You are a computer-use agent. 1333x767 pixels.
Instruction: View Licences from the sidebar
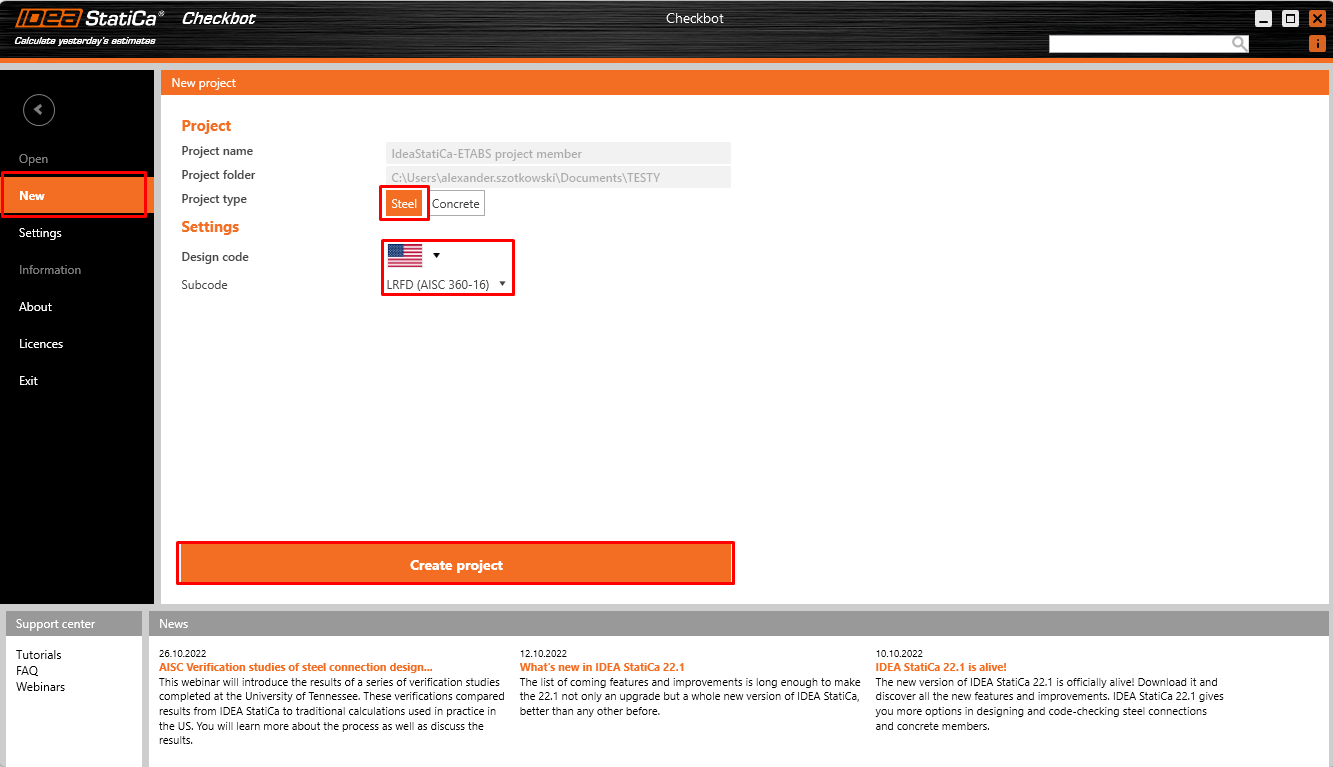point(41,343)
